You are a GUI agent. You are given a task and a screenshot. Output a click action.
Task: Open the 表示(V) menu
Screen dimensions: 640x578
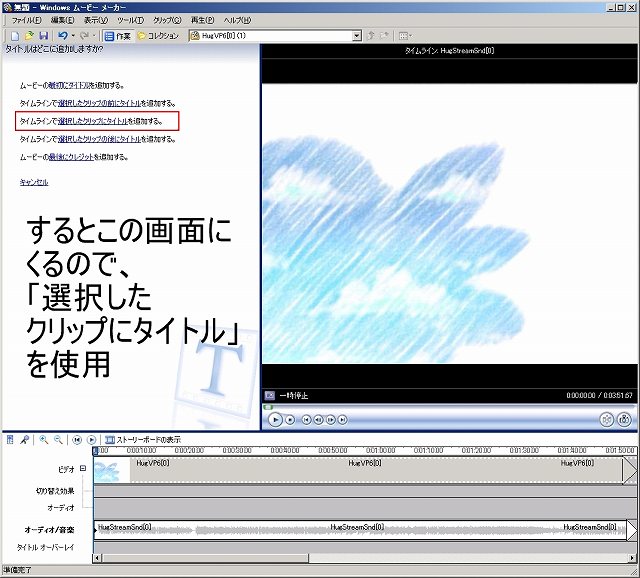[x=96, y=20]
